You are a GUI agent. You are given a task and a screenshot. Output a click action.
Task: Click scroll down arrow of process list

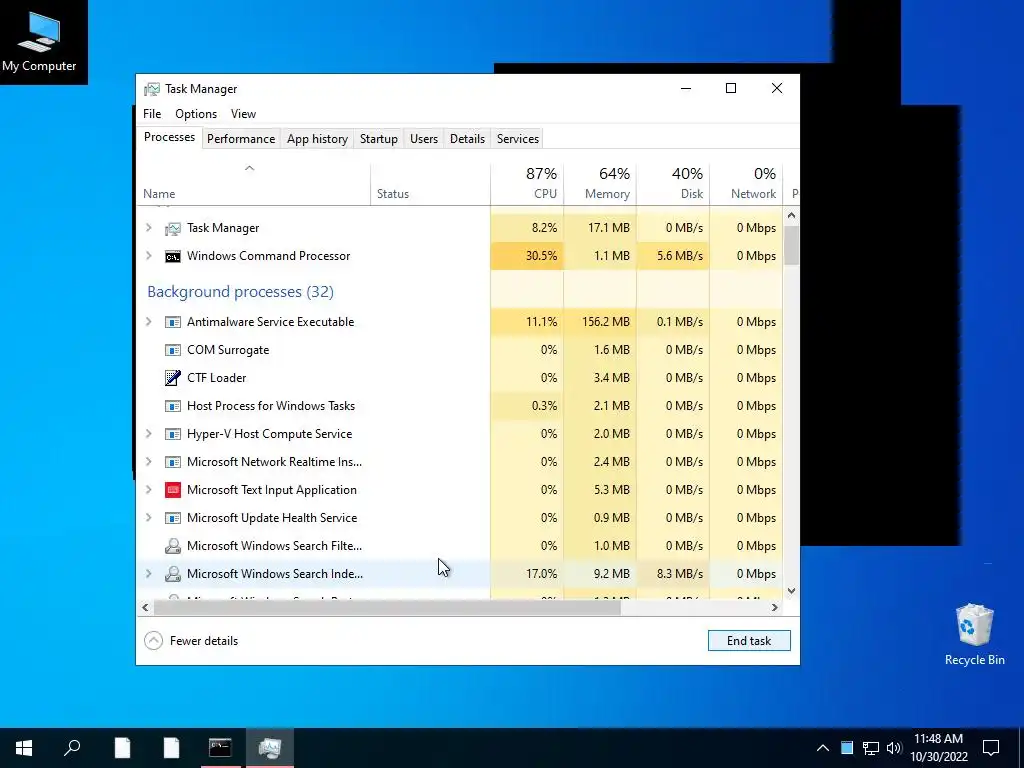(x=792, y=591)
